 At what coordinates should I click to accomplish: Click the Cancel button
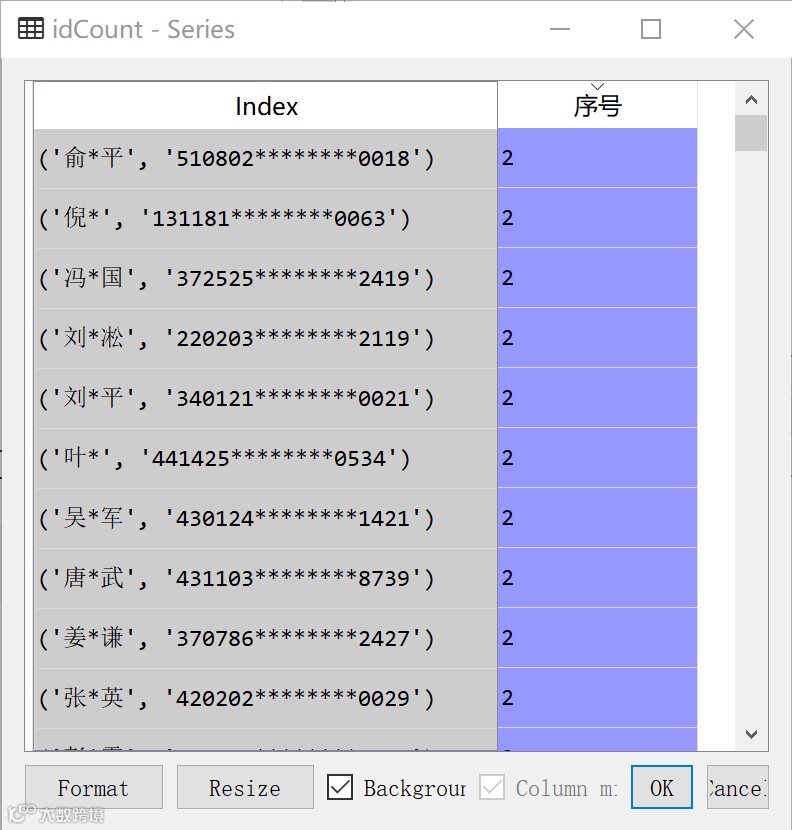tap(737, 787)
